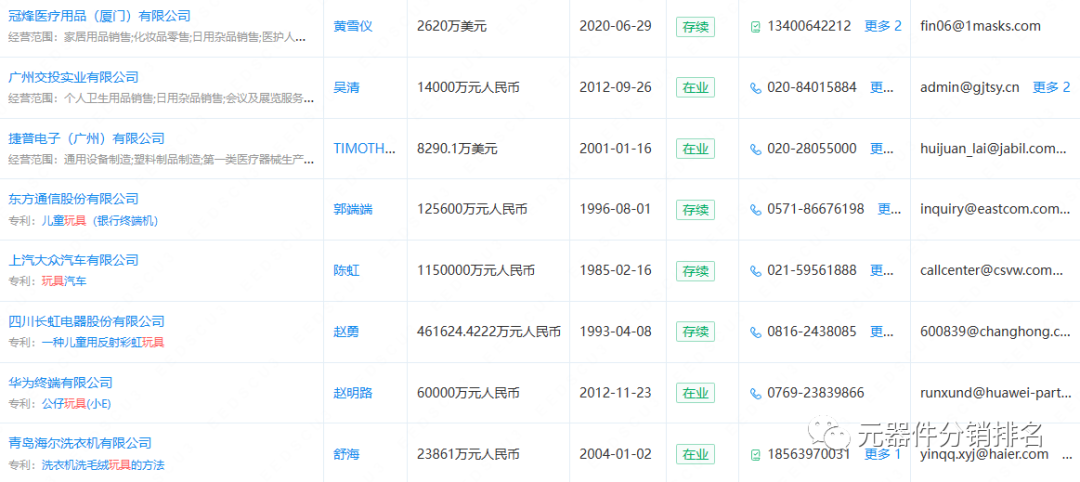This screenshot has height=482, width=1080.
Task: Open legal representative TIMOTH...
Action: tap(365, 149)
